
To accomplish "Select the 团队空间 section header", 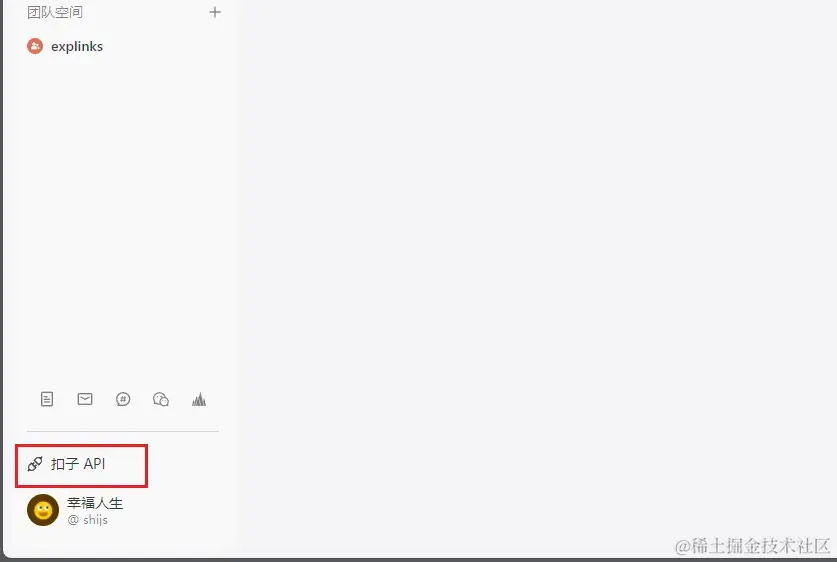I will (55, 12).
